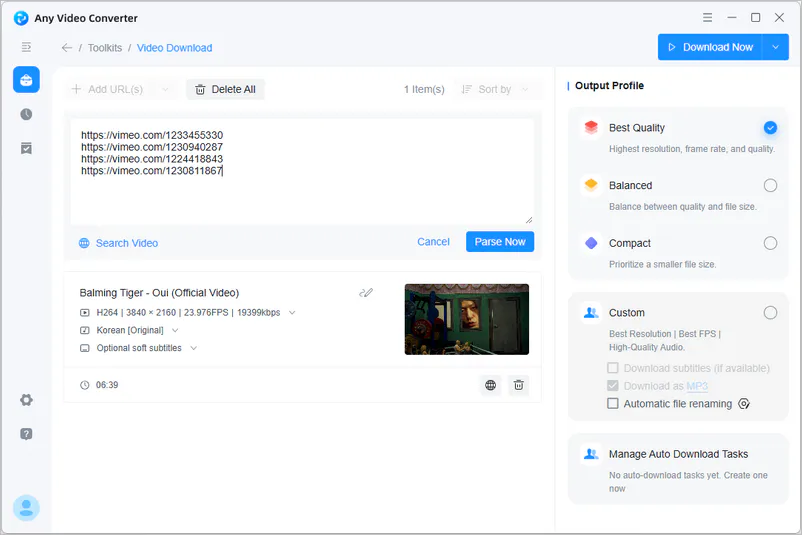Open the completed tasks sidebar icon
Image resolution: width=802 pixels, height=535 pixels.
(26, 148)
